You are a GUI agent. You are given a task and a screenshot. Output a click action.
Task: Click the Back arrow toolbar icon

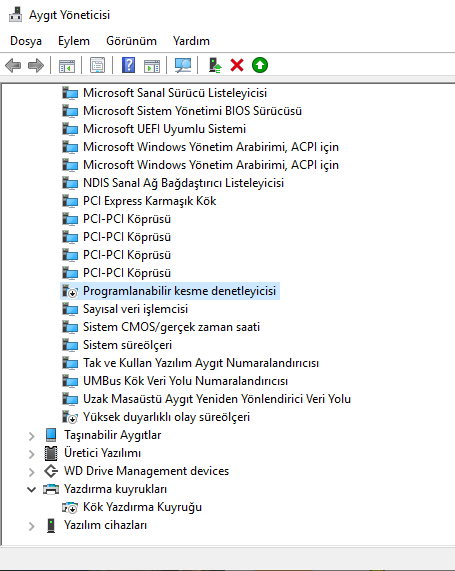pyautogui.click(x=13, y=66)
